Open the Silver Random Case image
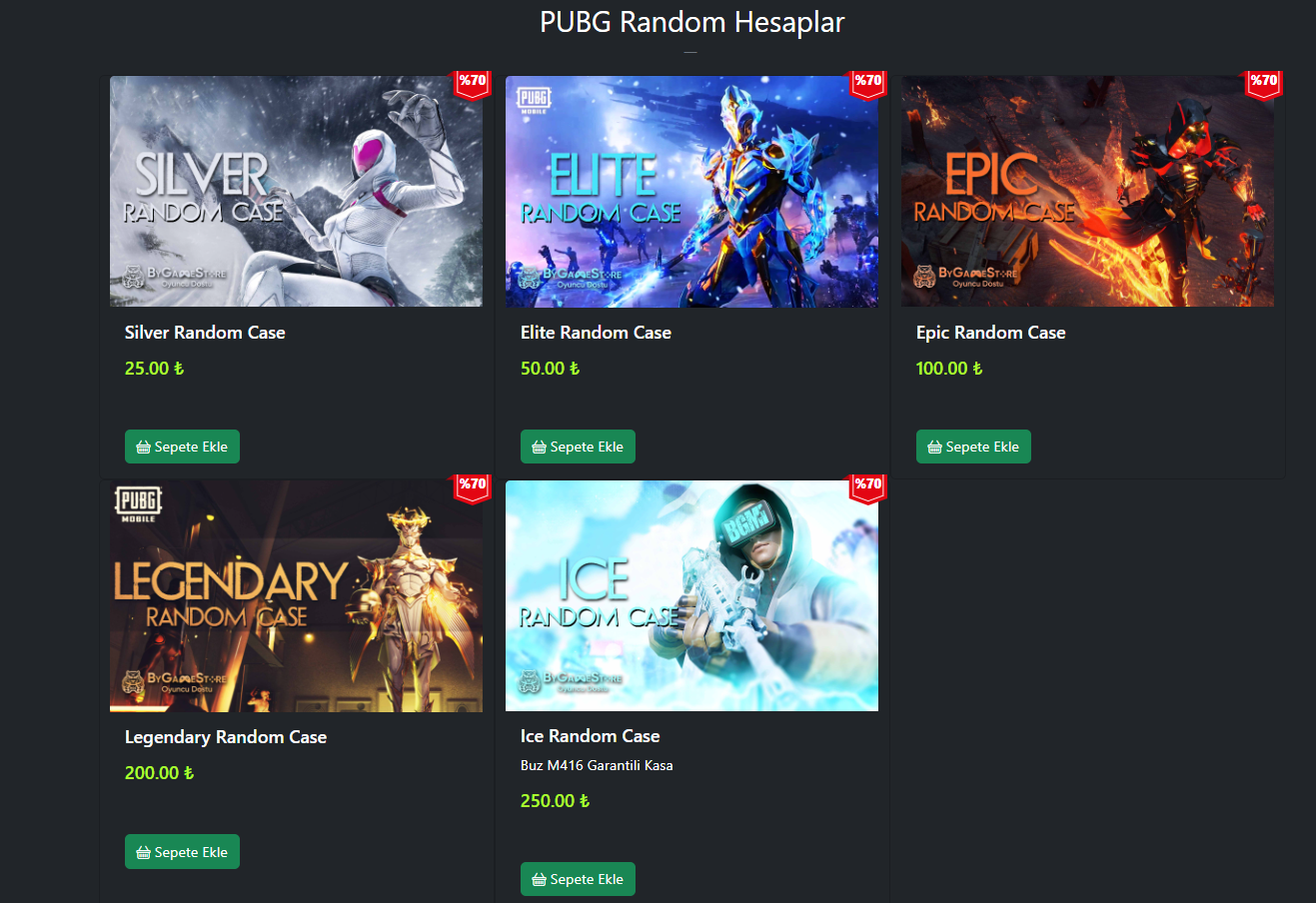 tap(296, 192)
